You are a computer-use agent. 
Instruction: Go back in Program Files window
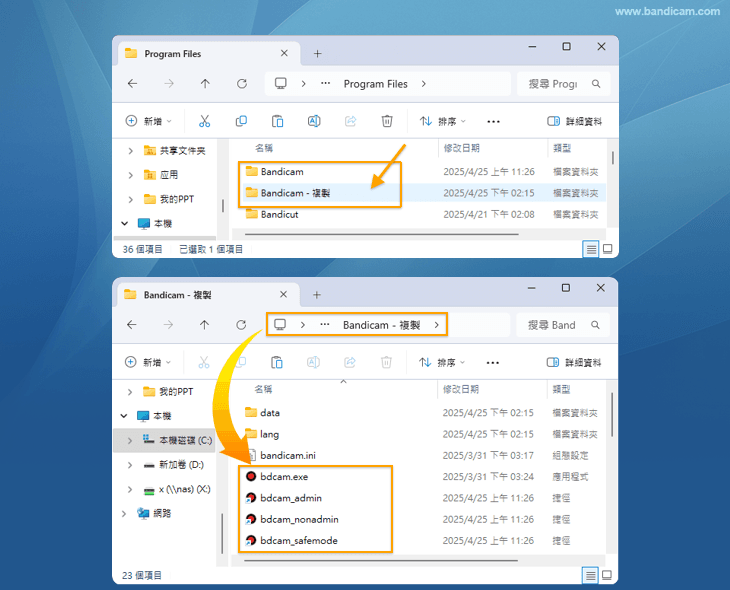click(x=132, y=84)
